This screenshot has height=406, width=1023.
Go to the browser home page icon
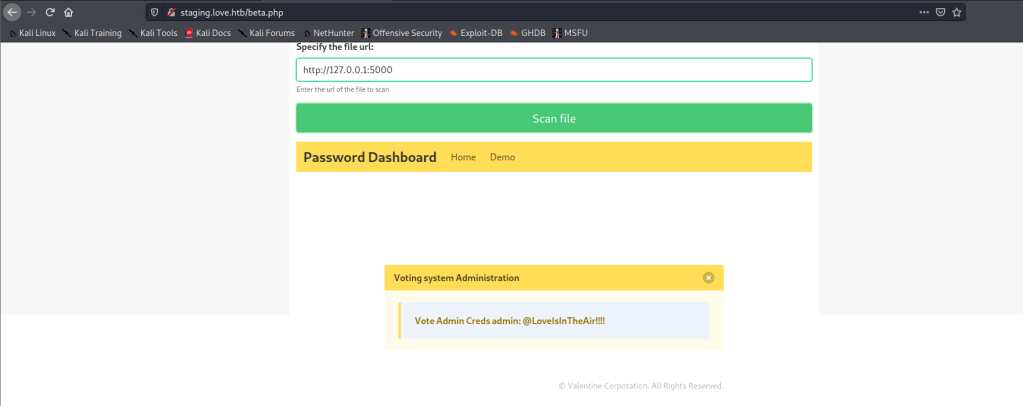pyautogui.click(x=68, y=13)
